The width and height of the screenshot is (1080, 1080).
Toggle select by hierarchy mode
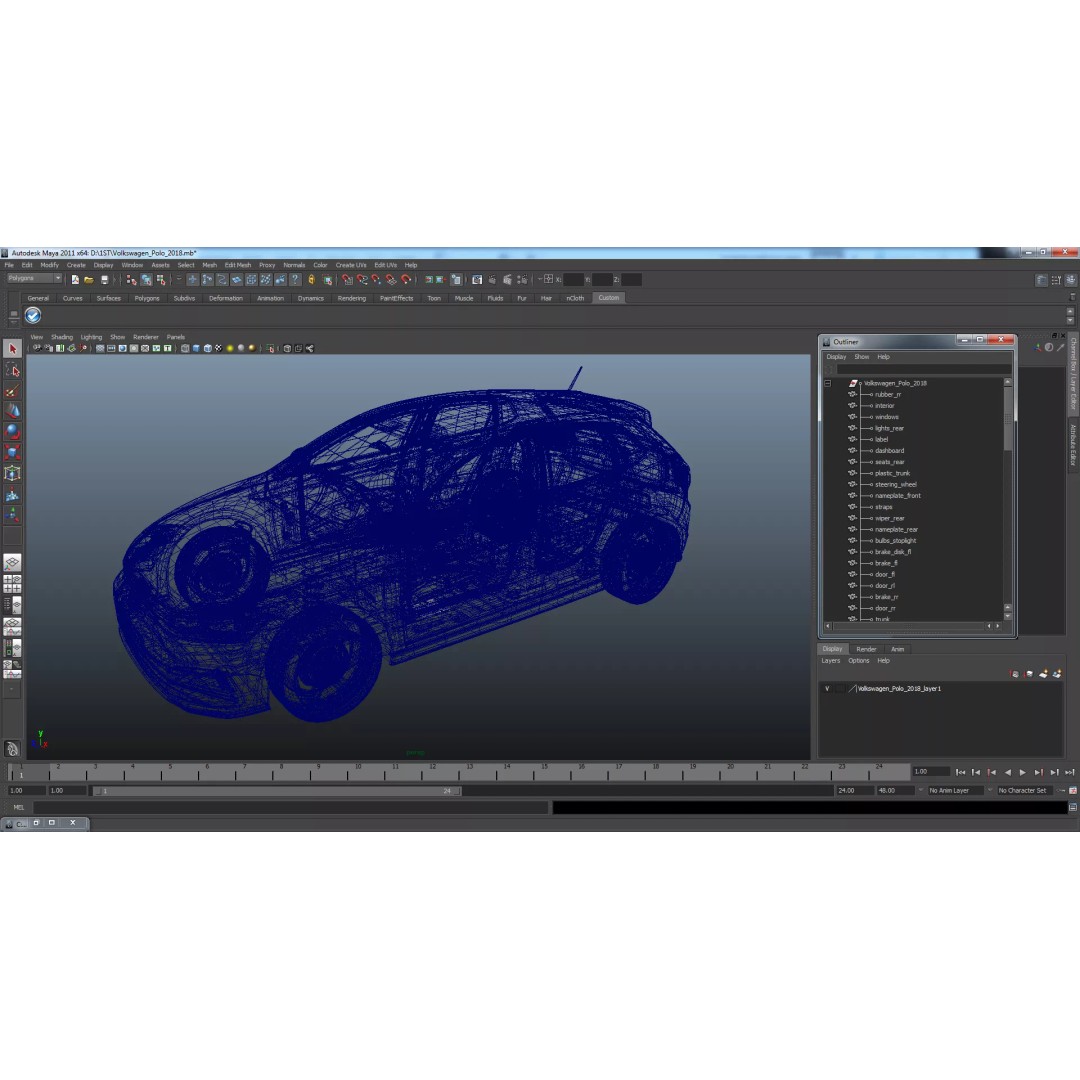coord(131,280)
